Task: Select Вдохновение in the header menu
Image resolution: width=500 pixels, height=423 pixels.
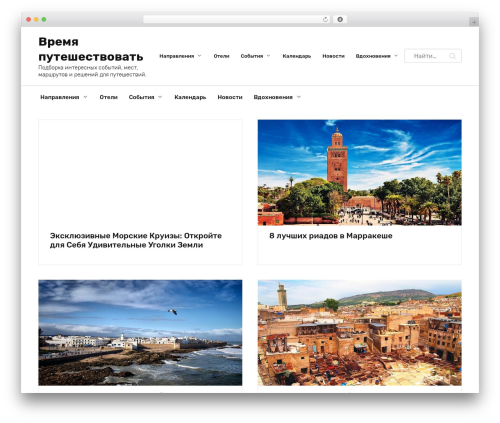Action: click(373, 56)
